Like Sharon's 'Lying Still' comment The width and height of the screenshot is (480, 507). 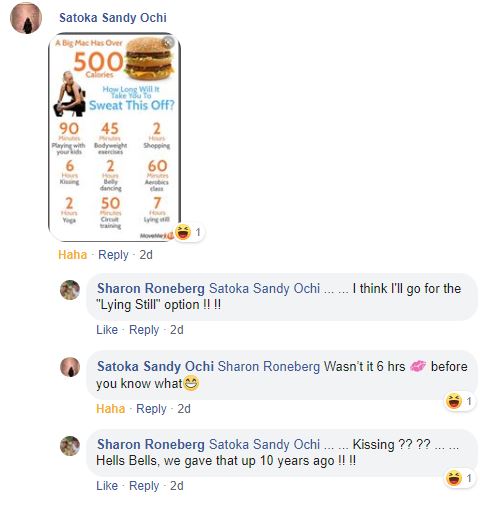click(x=107, y=330)
